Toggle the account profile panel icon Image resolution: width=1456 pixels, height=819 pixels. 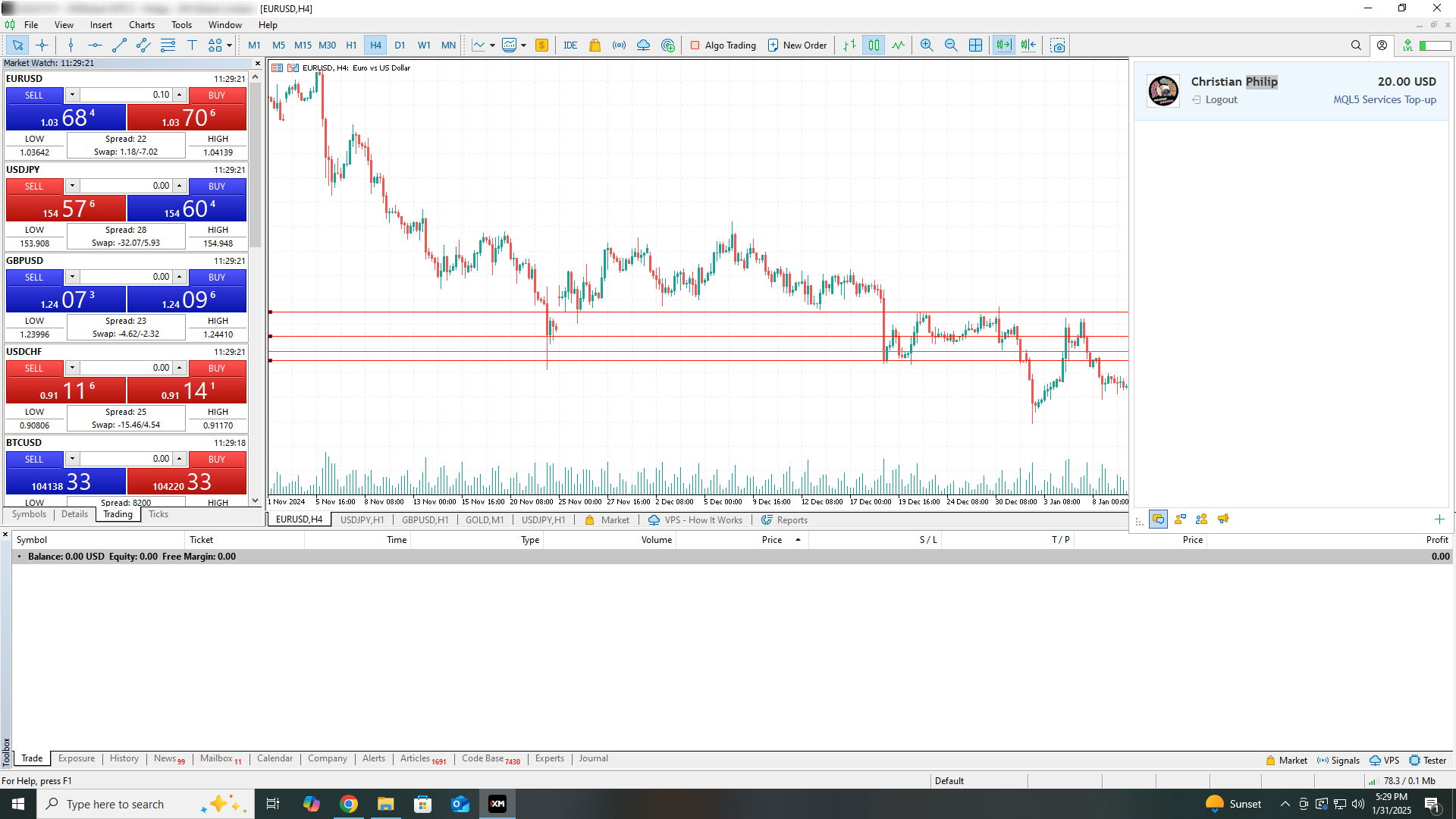click(1382, 45)
